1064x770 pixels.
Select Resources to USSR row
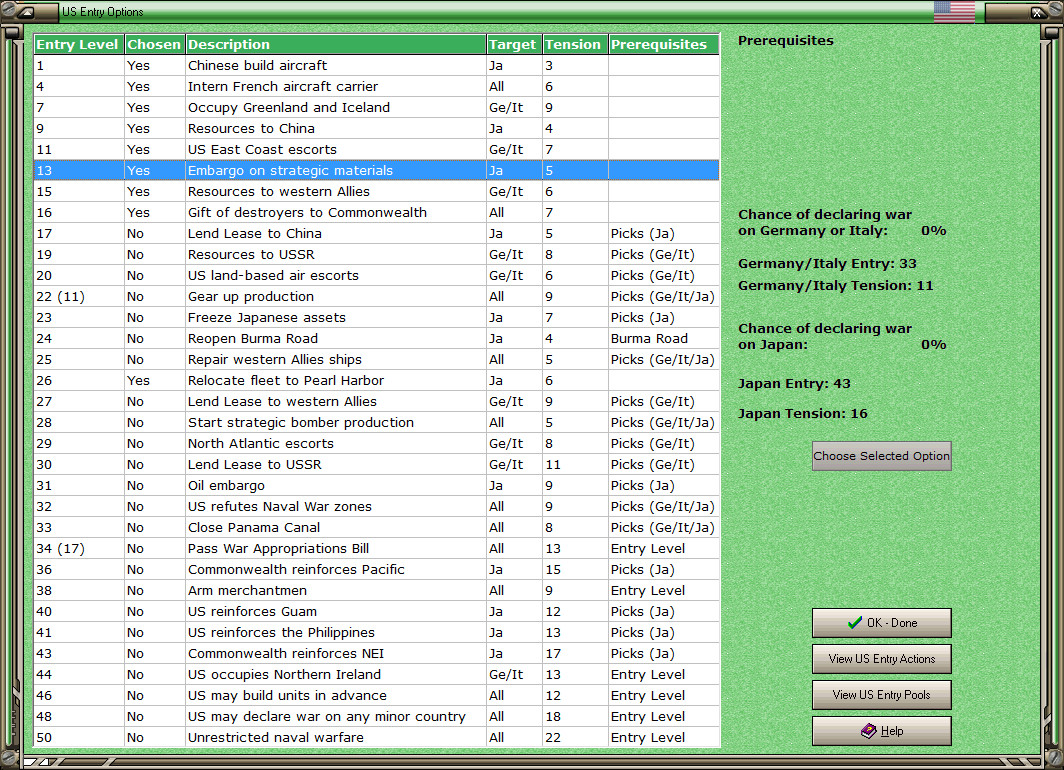pyautogui.click(x=377, y=254)
